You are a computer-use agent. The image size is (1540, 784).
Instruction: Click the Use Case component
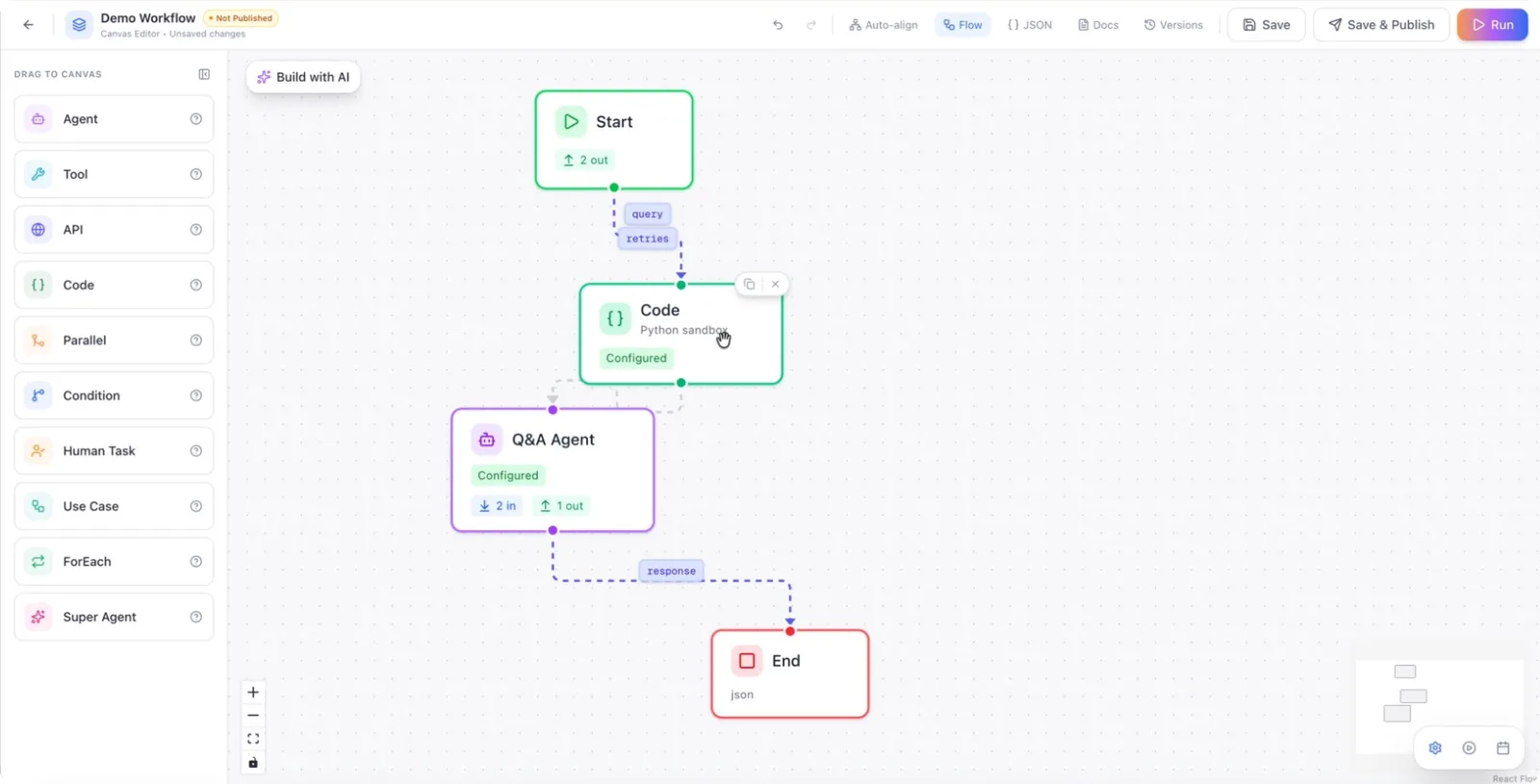(114, 506)
